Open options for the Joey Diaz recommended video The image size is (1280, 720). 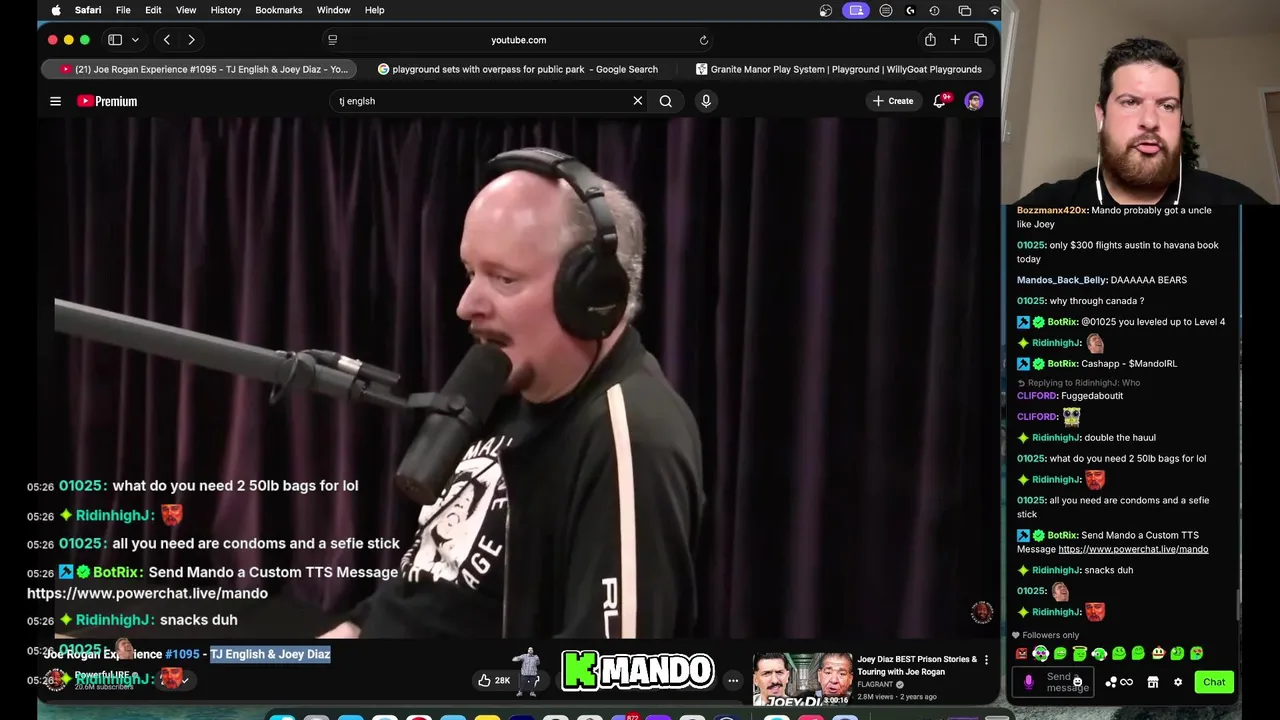pyautogui.click(x=986, y=660)
